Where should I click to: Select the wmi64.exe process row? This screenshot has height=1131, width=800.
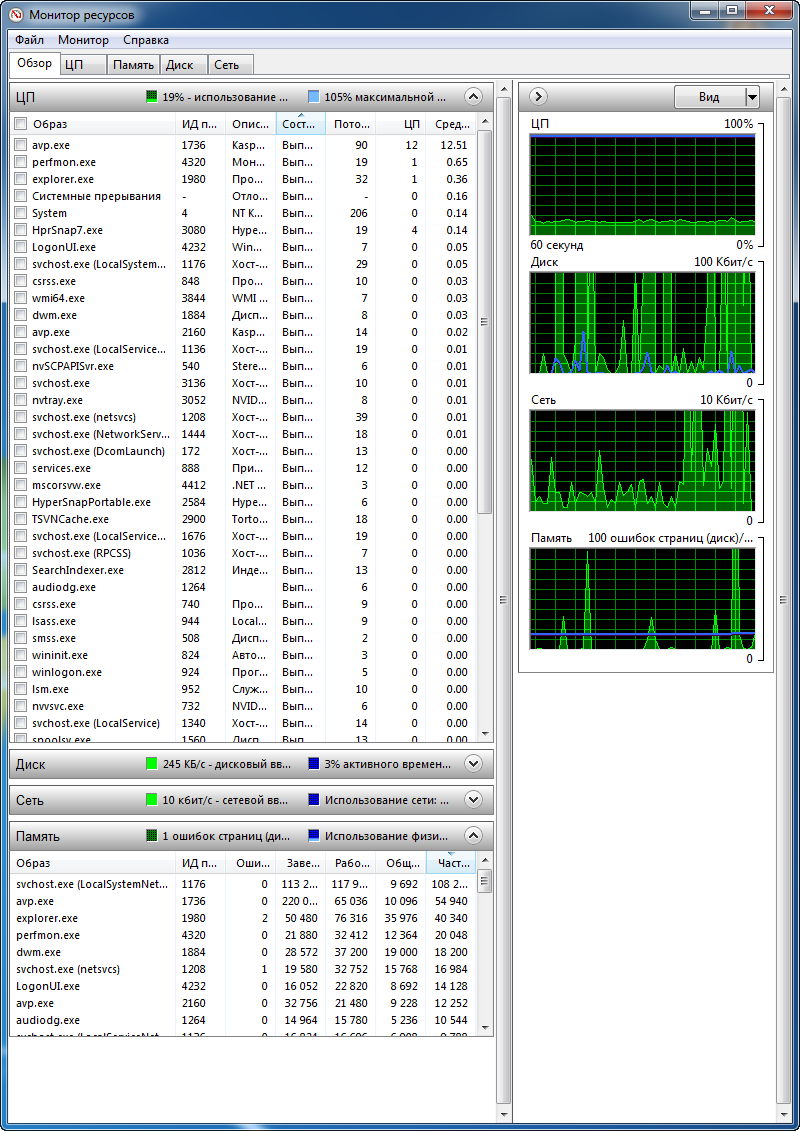[x=244, y=298]
